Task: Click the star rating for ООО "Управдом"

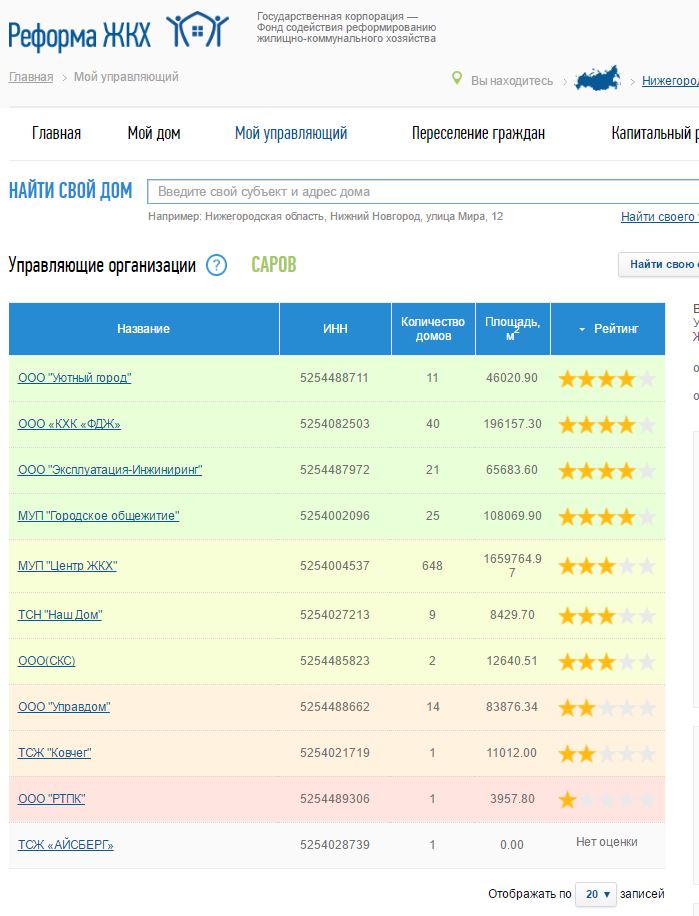Action: 606,708
